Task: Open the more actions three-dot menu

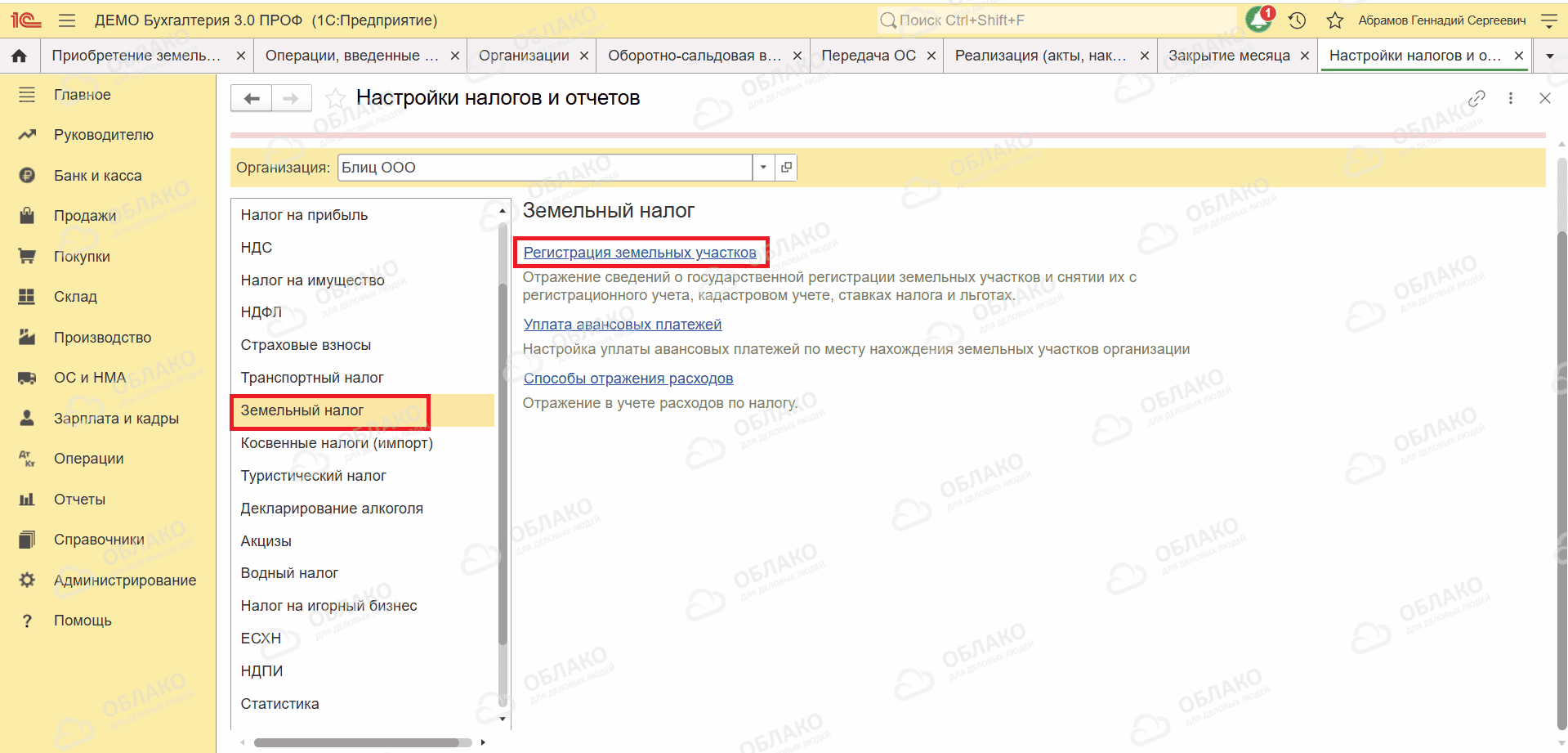Action: coord(1511,98)
